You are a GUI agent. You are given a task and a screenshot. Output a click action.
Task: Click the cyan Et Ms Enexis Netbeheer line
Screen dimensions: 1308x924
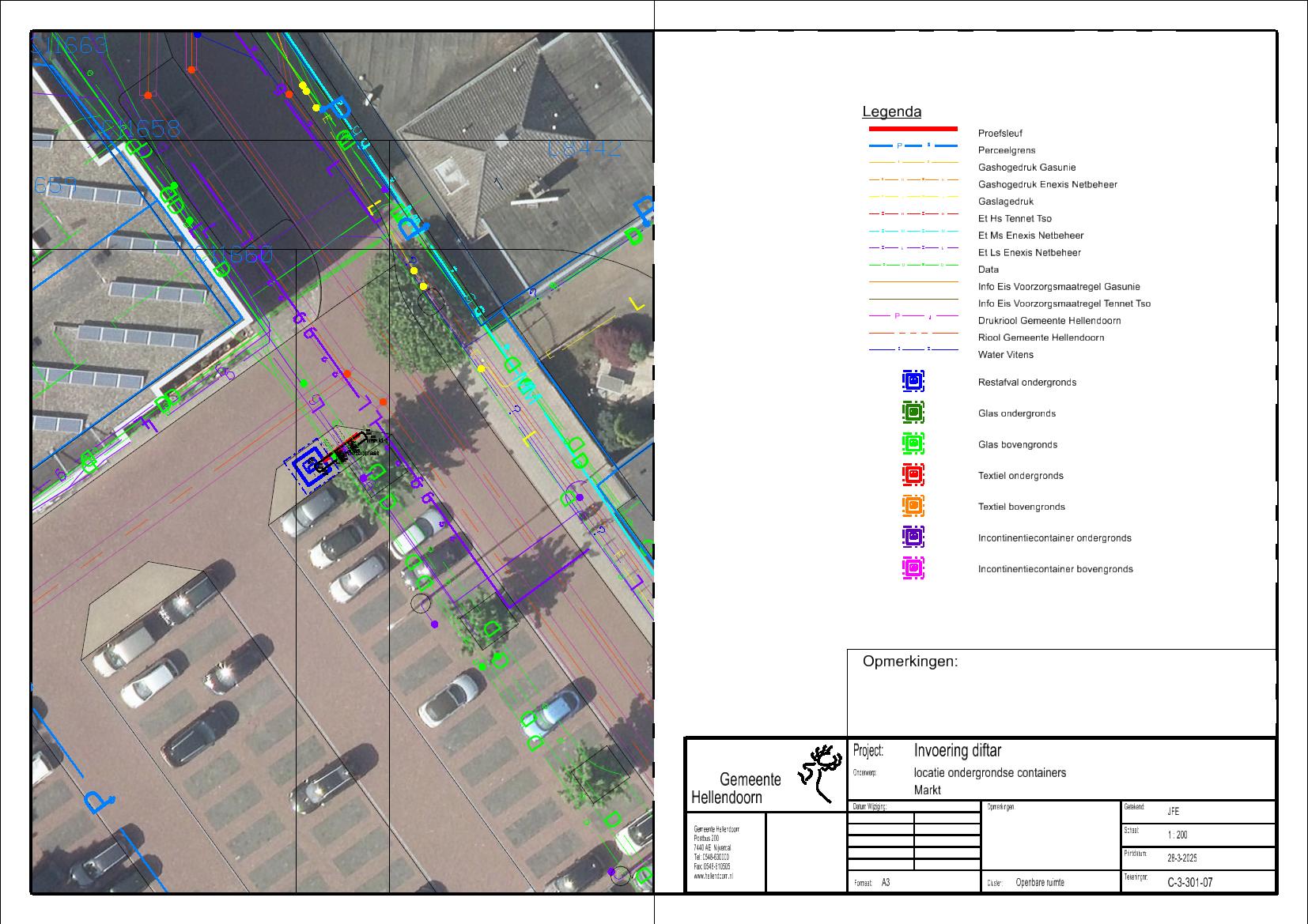[913, 232]
